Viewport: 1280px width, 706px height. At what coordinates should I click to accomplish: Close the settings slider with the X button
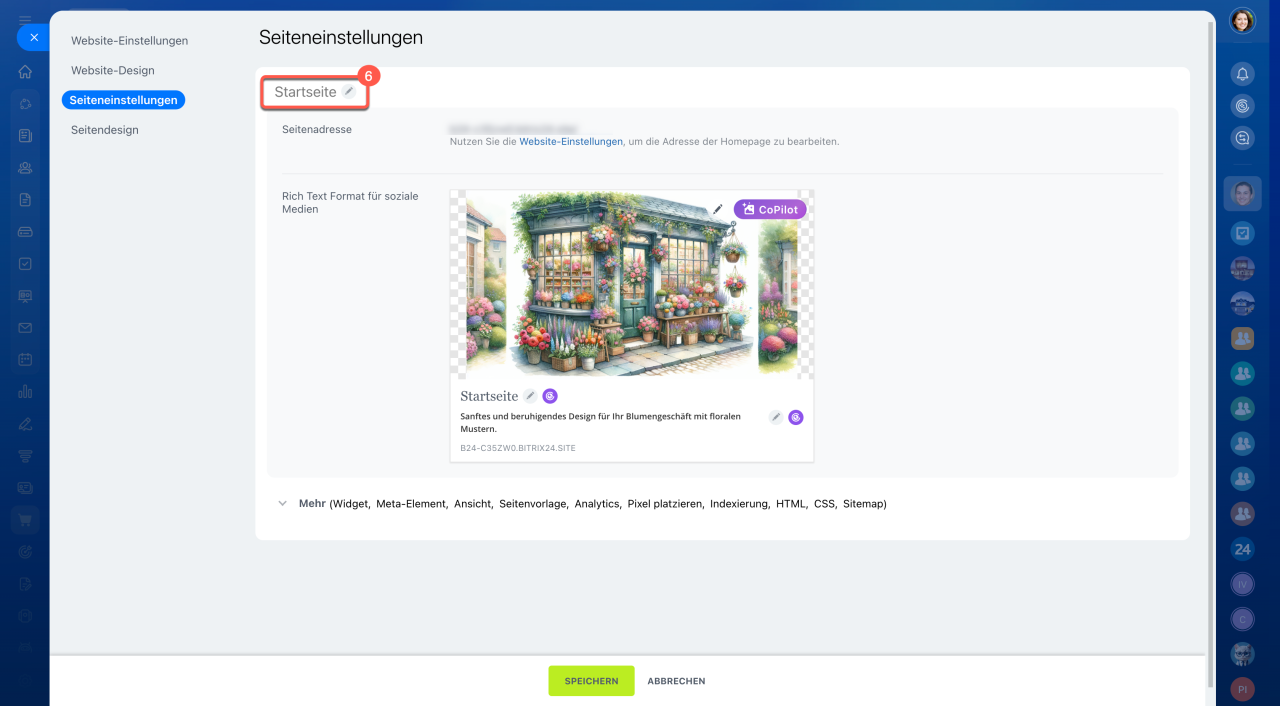point(33,38)
